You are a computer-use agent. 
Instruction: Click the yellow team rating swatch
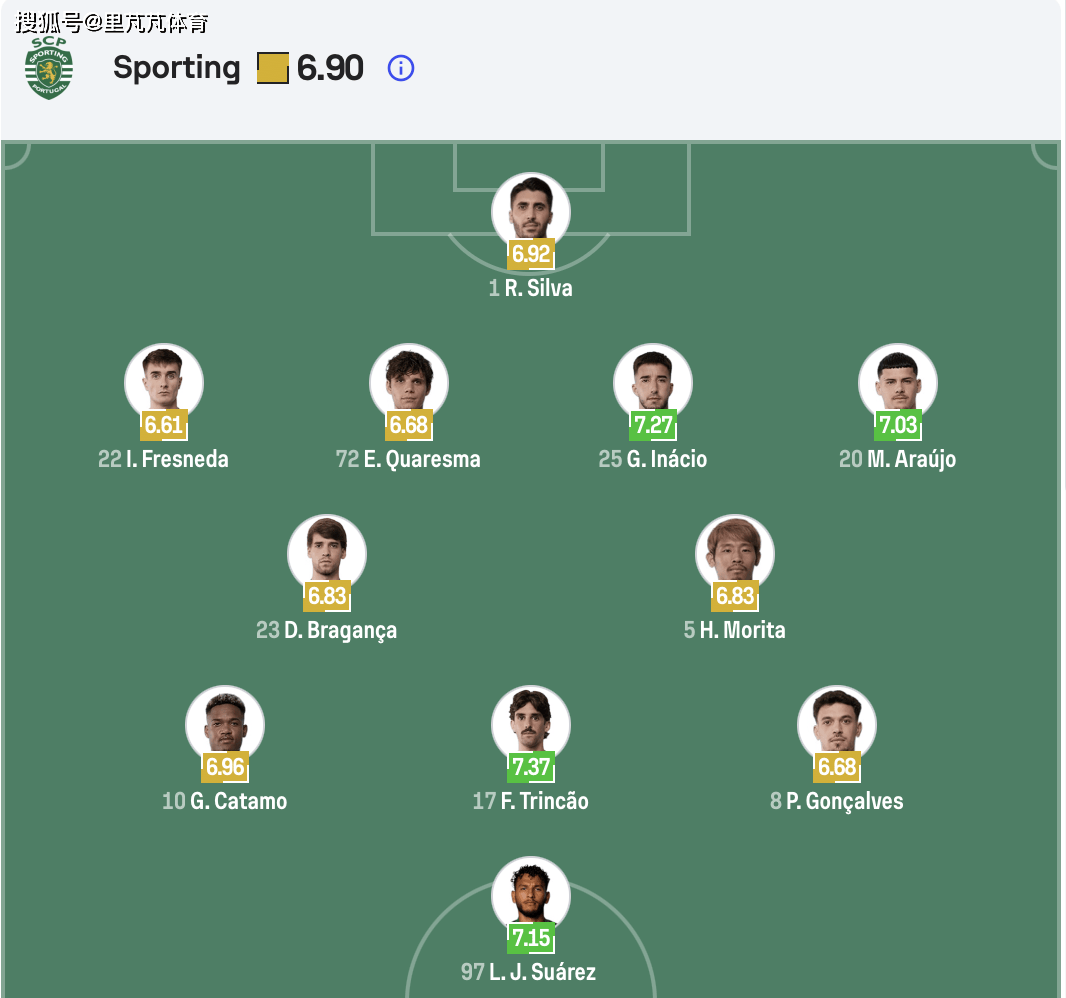coord(273,68)
